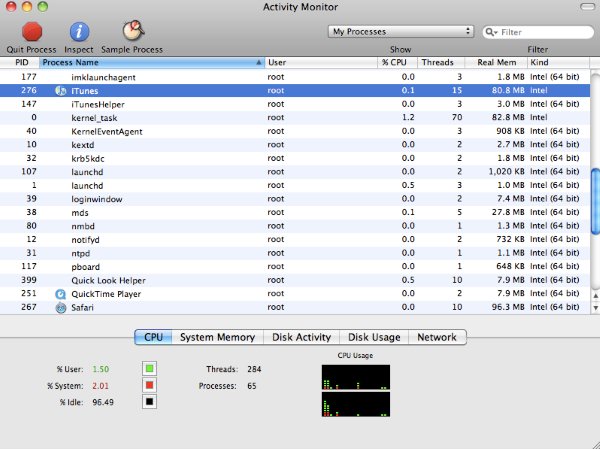The image size is (600, 449).
Task: Click into the Filter search field
Action: pyautogui.click(x=538, y=32)
